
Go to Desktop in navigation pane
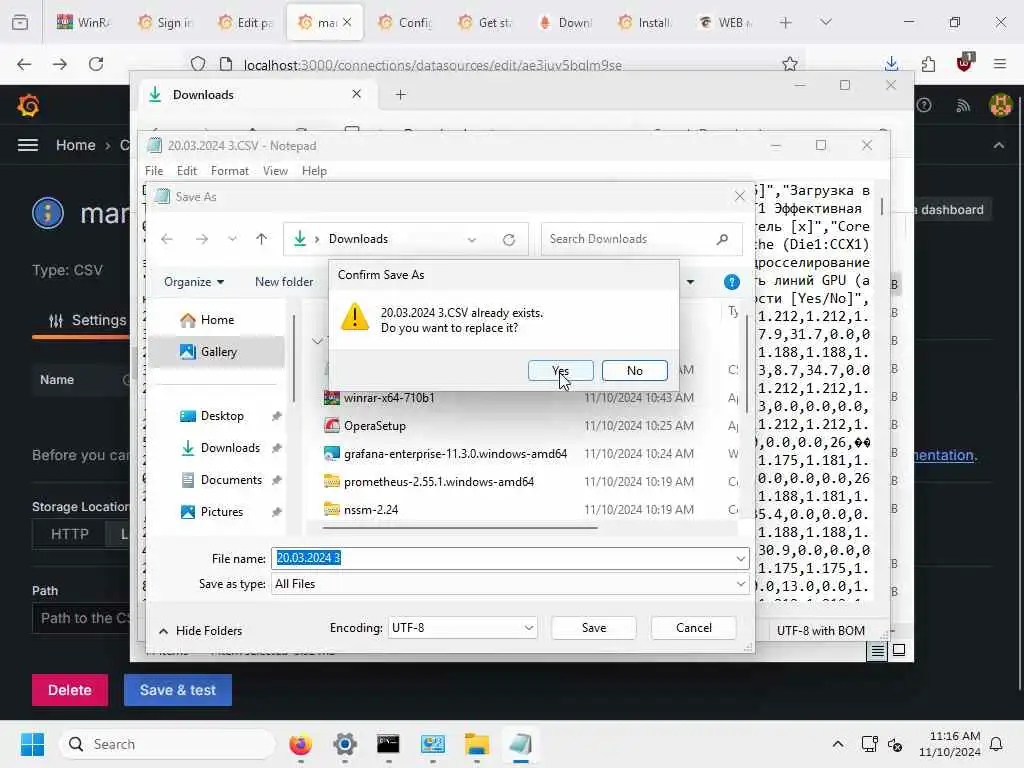221,416
